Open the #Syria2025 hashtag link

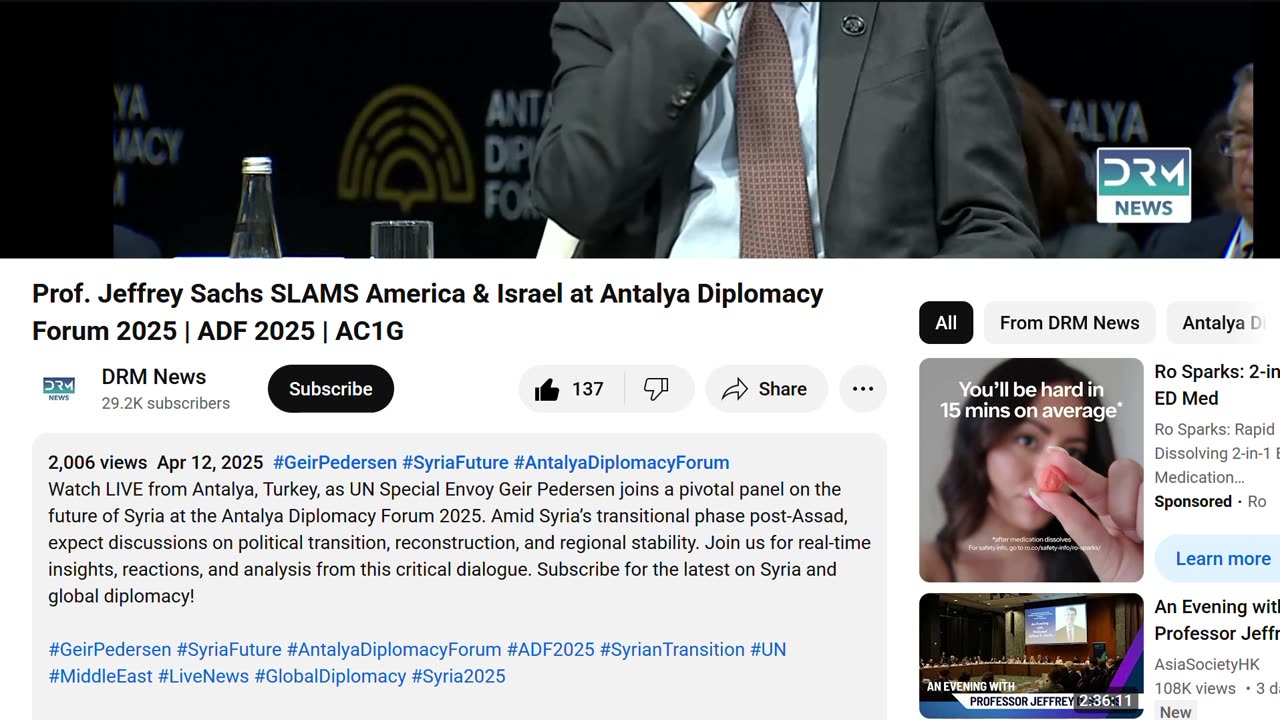(x=458, y=677)
